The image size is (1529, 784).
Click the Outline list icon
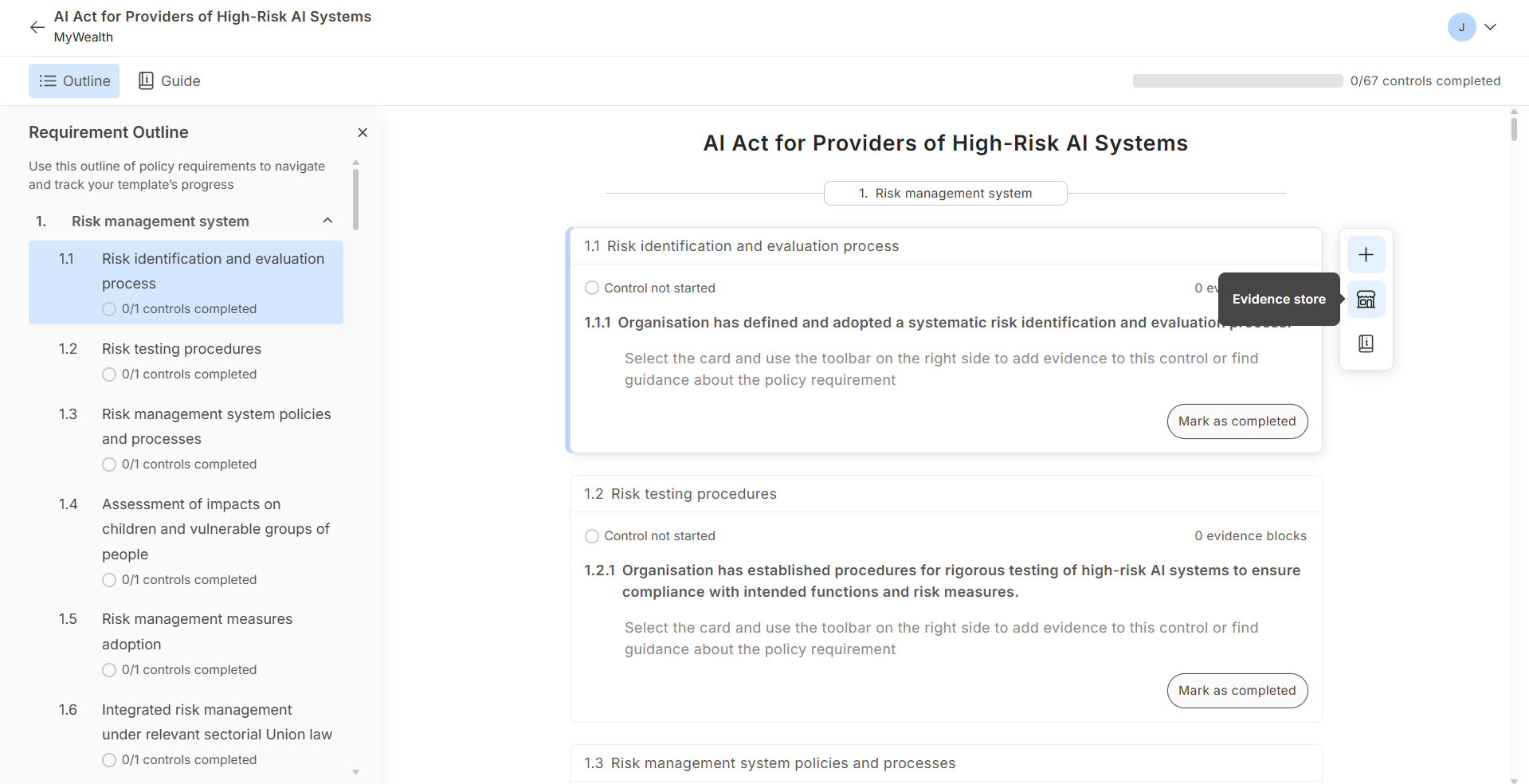click(x=48, y=81)
